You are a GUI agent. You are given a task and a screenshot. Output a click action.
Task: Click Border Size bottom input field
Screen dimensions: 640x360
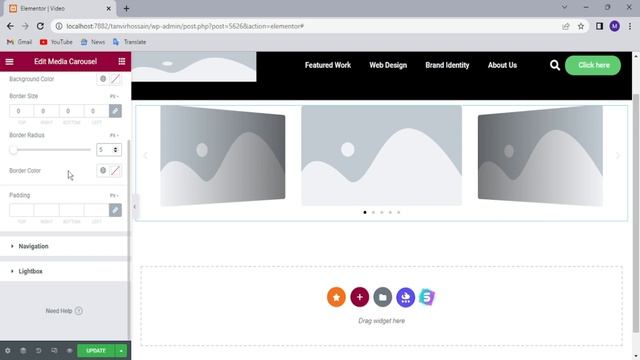click(x=71, y=111)
